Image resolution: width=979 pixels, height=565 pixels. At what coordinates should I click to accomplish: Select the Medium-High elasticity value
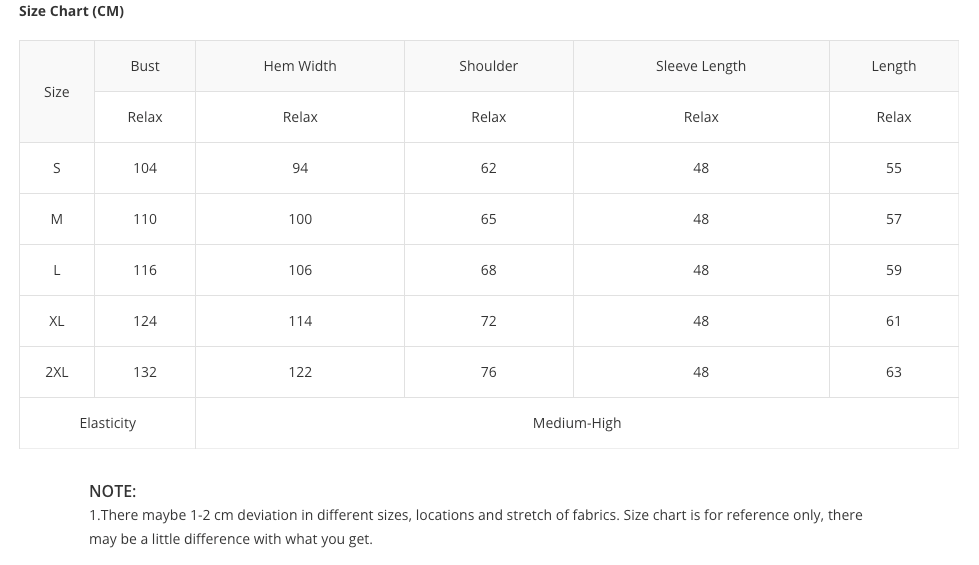point(577,423)
